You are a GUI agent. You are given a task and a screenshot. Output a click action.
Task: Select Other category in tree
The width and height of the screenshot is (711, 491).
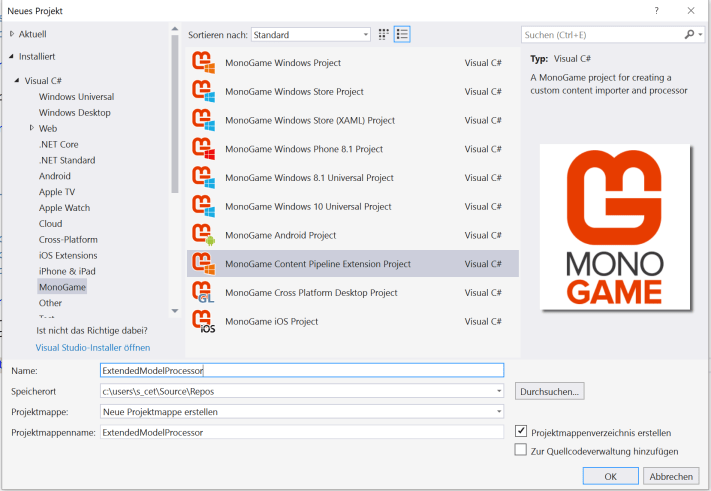[x=50, y=303]
